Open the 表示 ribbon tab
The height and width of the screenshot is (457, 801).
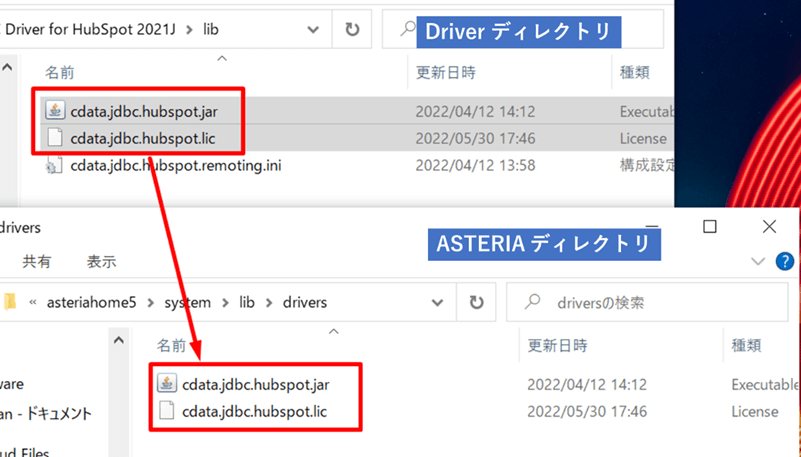(x=101, y=261)
